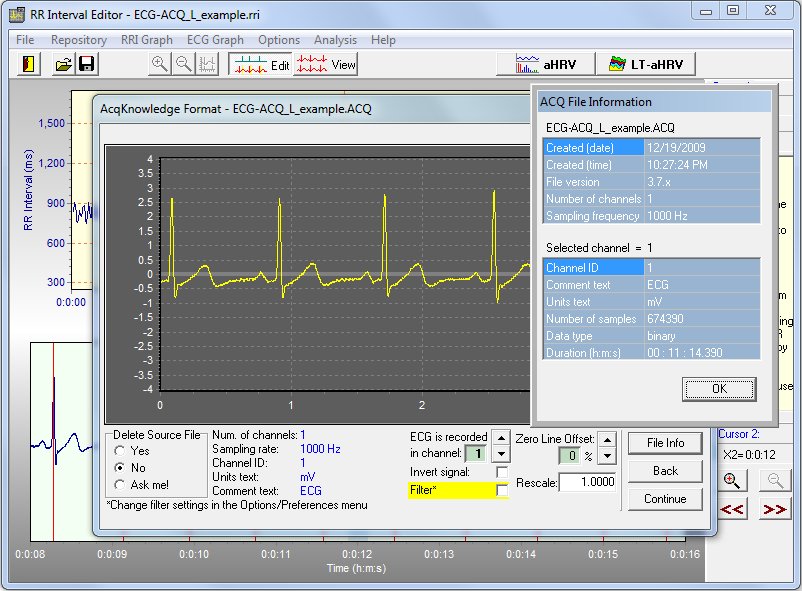Switch to View mode in toolbar

pyautogui.click(x=327, y=64)
